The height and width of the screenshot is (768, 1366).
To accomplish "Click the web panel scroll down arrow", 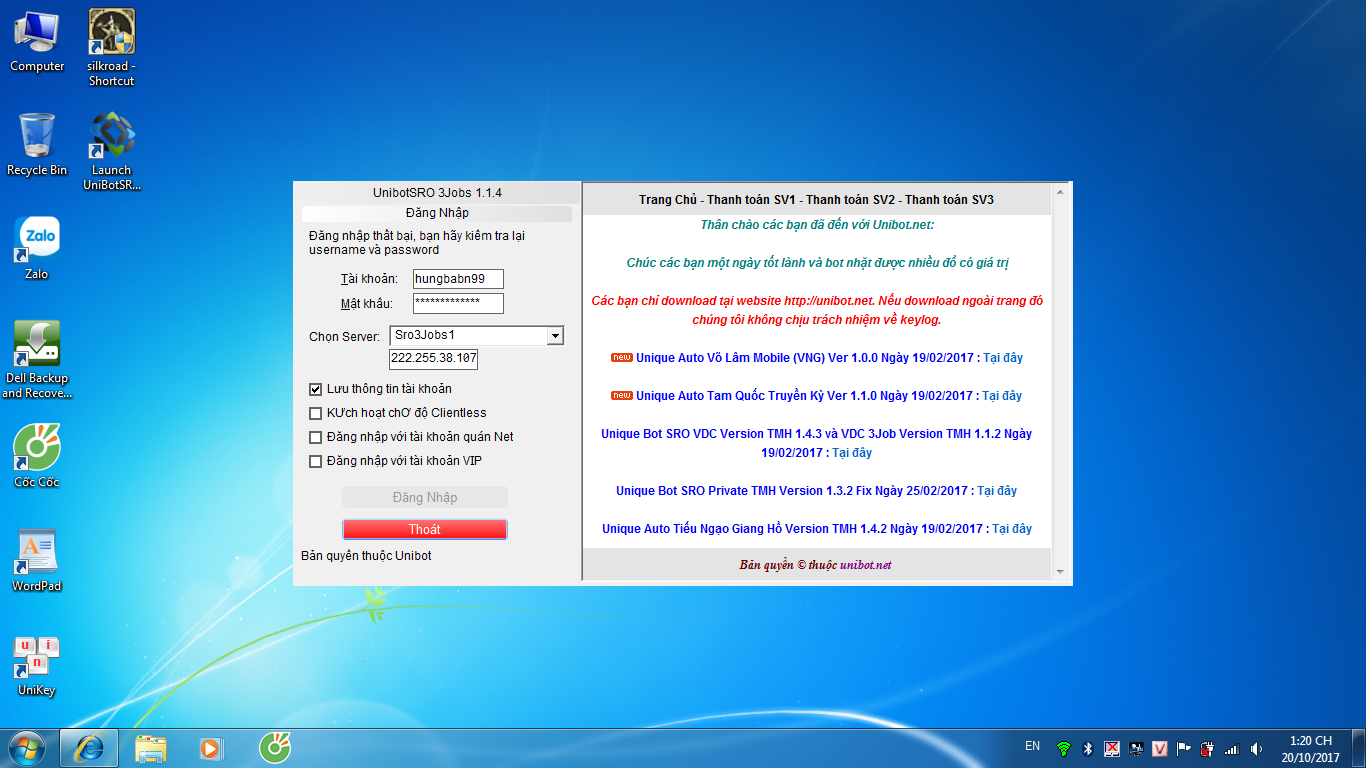I will 1061,572.
